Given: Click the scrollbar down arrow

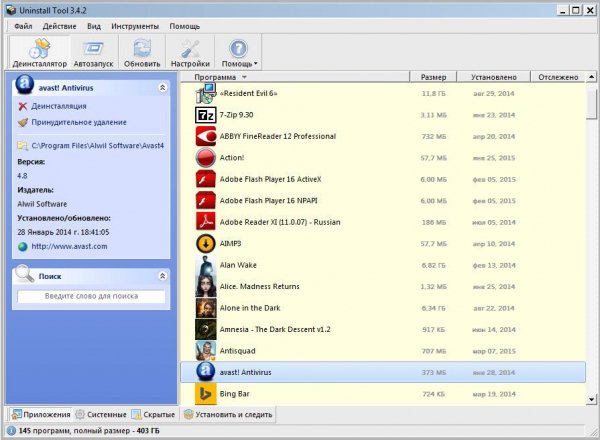Looking at the screenshot, I should (592, 399).
